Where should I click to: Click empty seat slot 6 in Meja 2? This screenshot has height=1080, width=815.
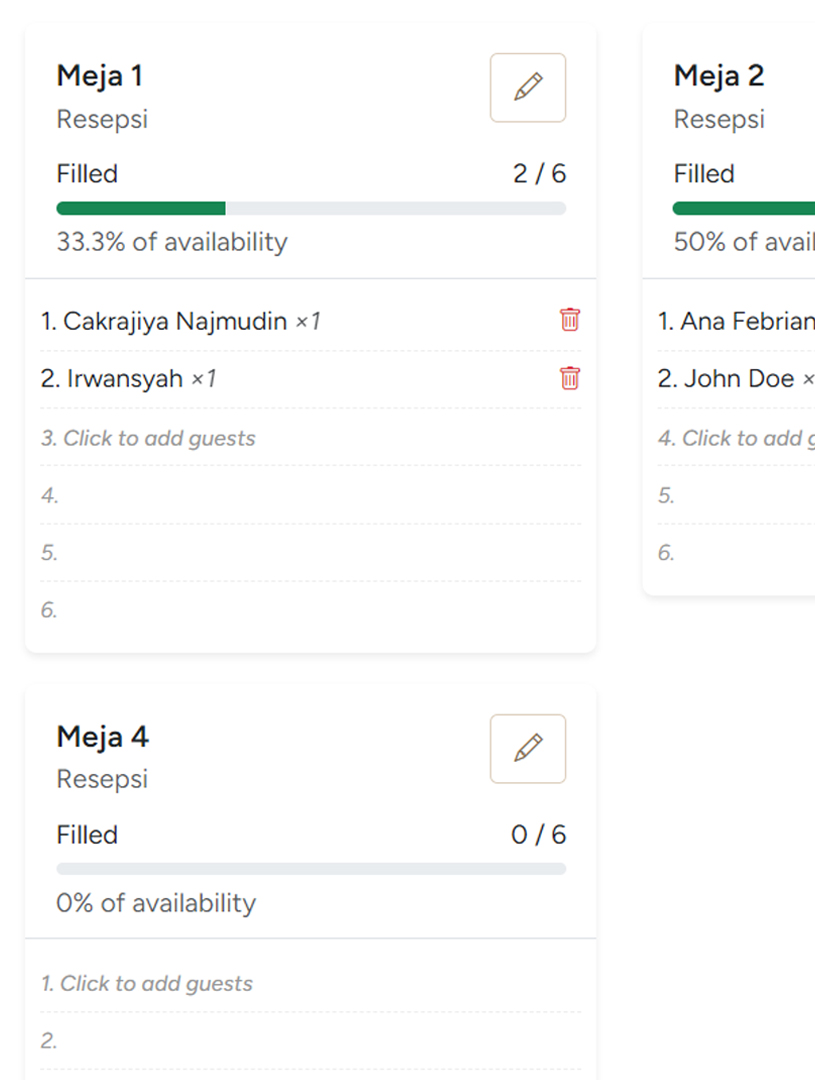pos(736,552)
